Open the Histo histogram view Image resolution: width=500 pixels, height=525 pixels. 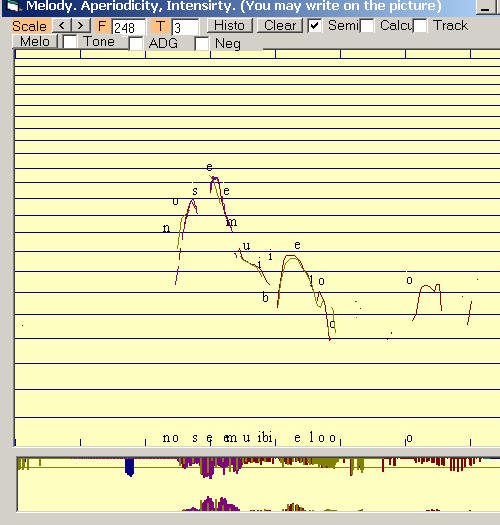[229, 25]
